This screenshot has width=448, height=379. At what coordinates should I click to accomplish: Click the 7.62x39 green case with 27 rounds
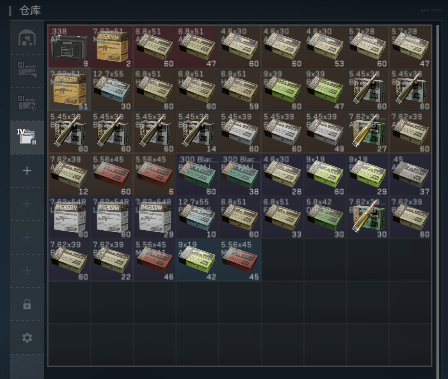pyautogui.click(x=368, y=132)
